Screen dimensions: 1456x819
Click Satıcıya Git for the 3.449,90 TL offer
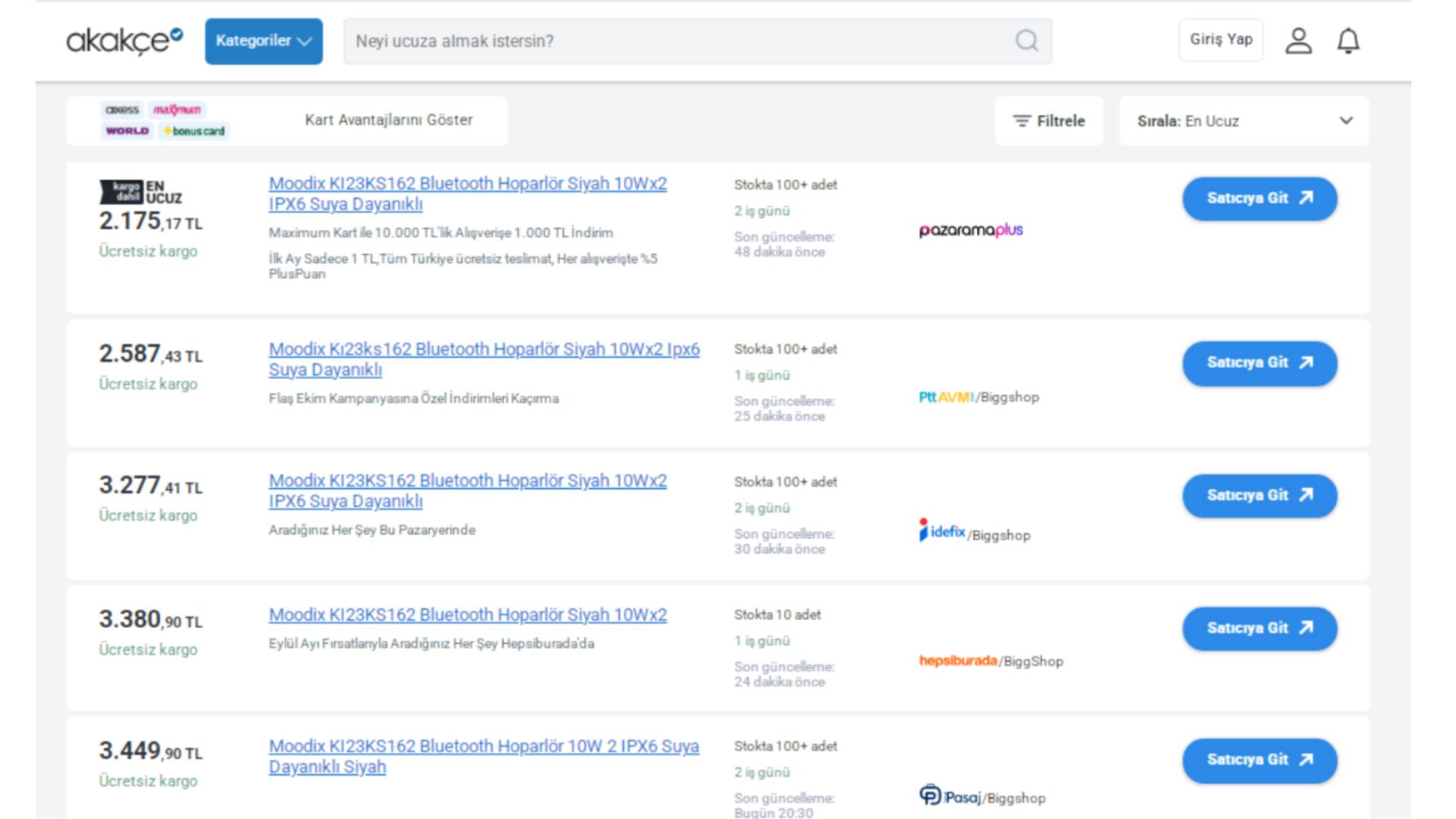1259,760
